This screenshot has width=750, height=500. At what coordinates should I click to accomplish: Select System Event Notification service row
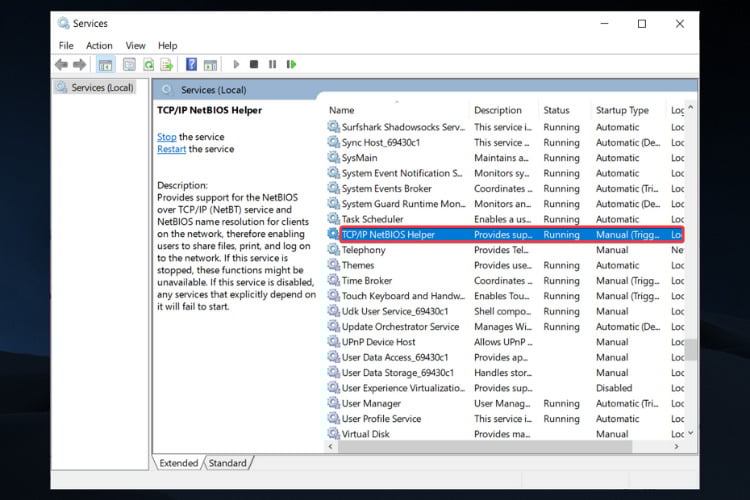coord(506,173)
